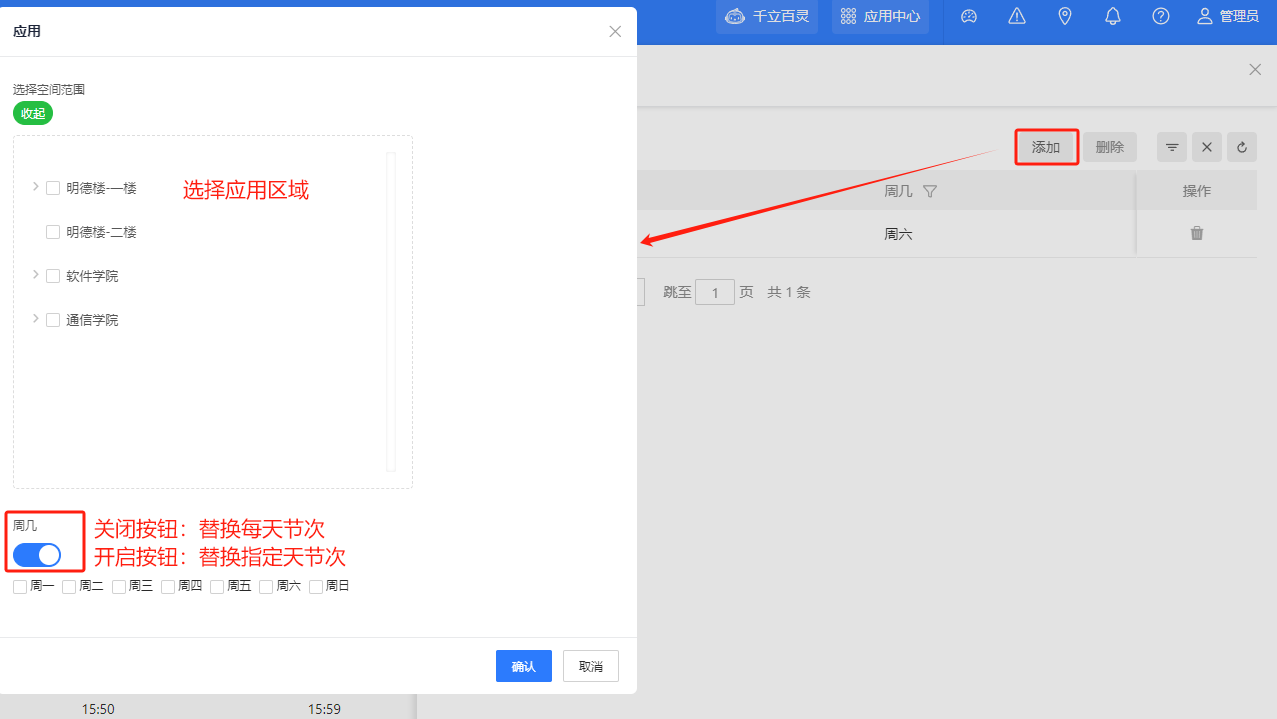The width and height of the screenshot is (1277, 719).
Task: Delete the 周六 row with trash icon
Action: 1196,233
